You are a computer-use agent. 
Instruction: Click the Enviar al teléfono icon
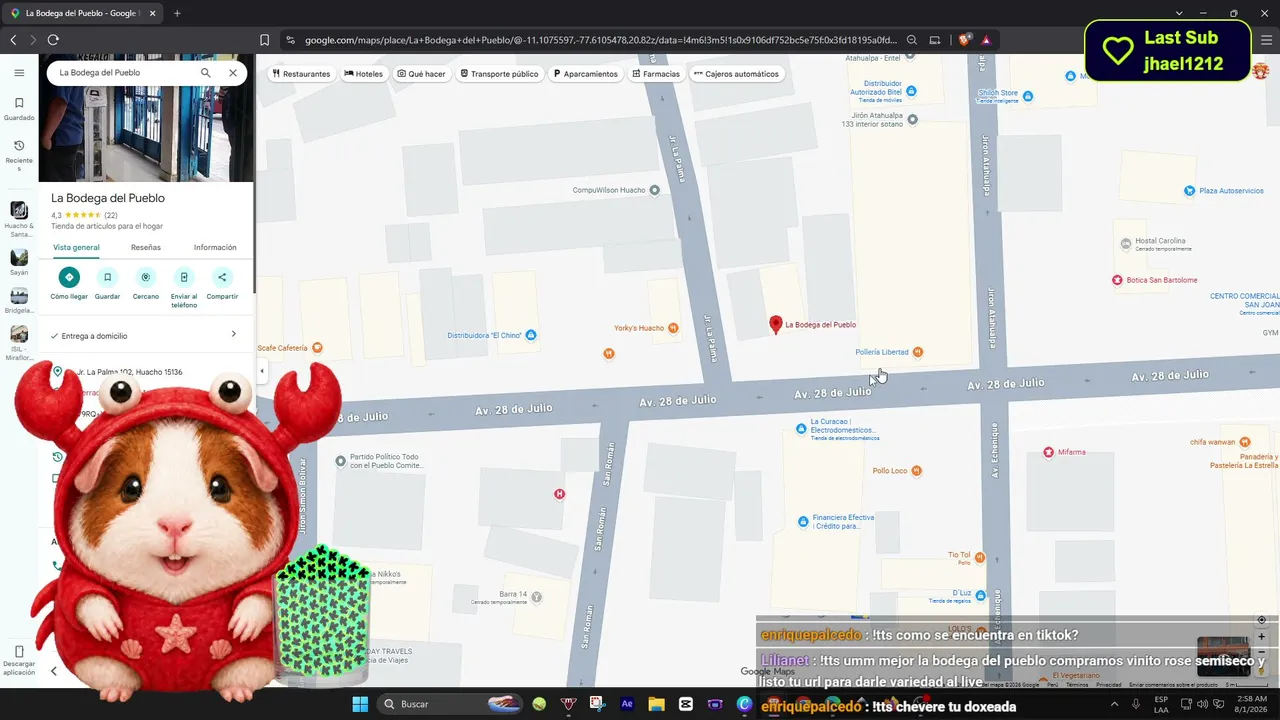(184, 277)
